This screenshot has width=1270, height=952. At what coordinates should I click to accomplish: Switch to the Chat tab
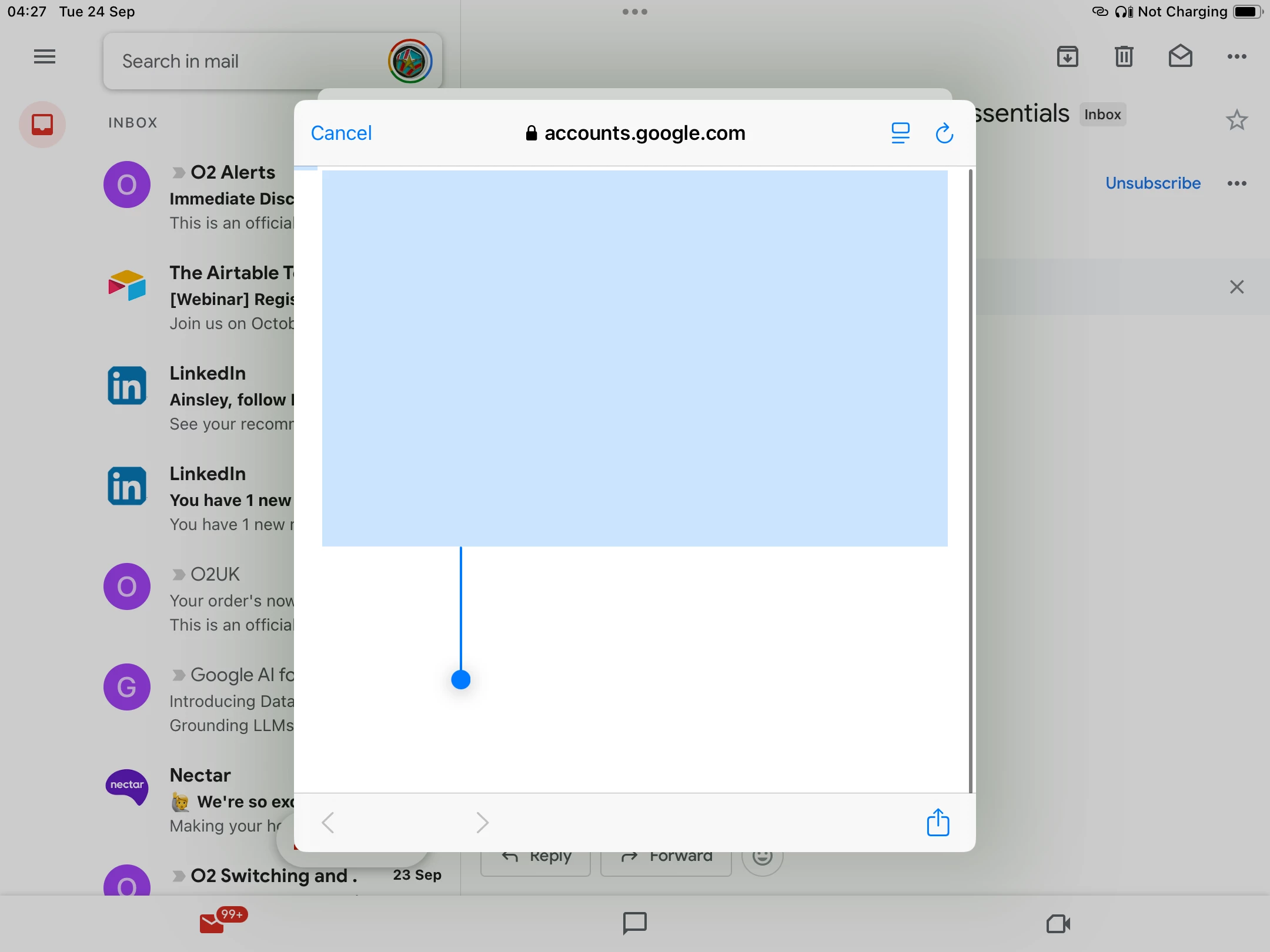[634, 923]
